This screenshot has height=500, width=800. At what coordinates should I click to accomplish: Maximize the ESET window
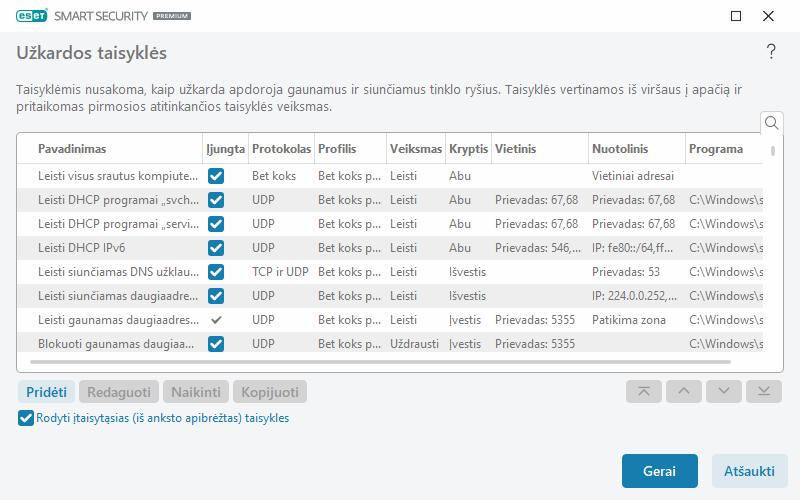pyautogui.click(x=736, y=16)
